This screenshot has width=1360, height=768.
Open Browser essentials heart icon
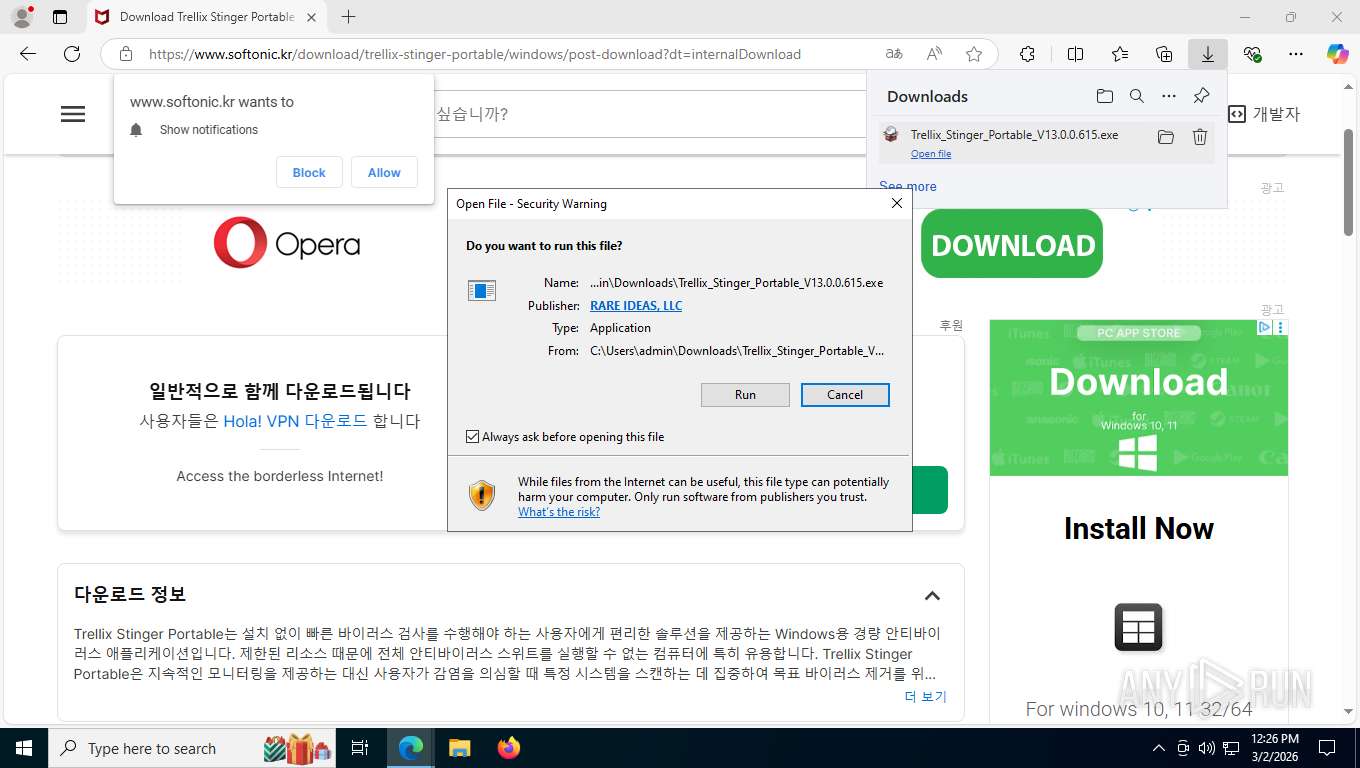coord(1252,54)
